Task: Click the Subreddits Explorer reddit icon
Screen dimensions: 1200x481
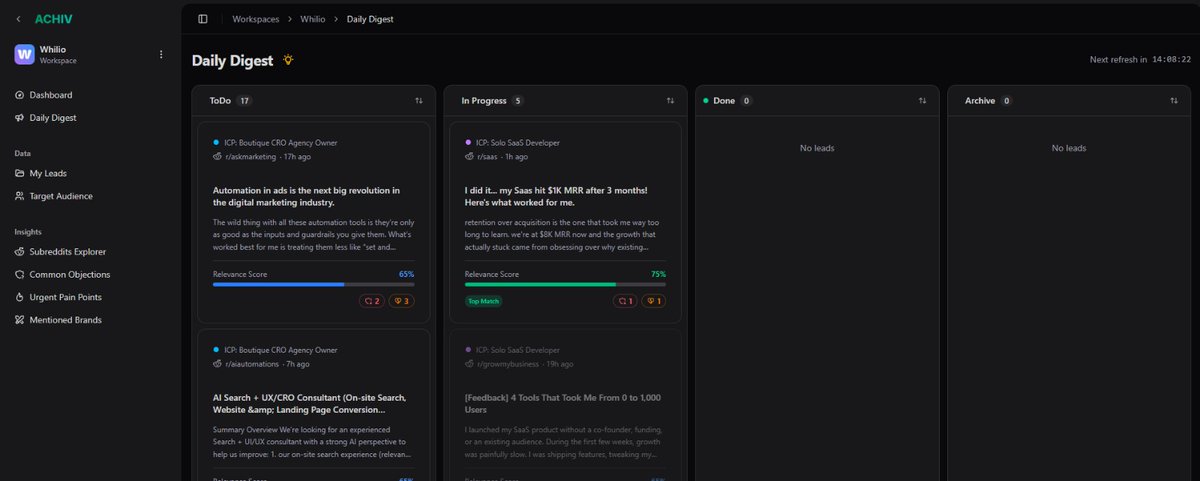Action: (20, 252)
